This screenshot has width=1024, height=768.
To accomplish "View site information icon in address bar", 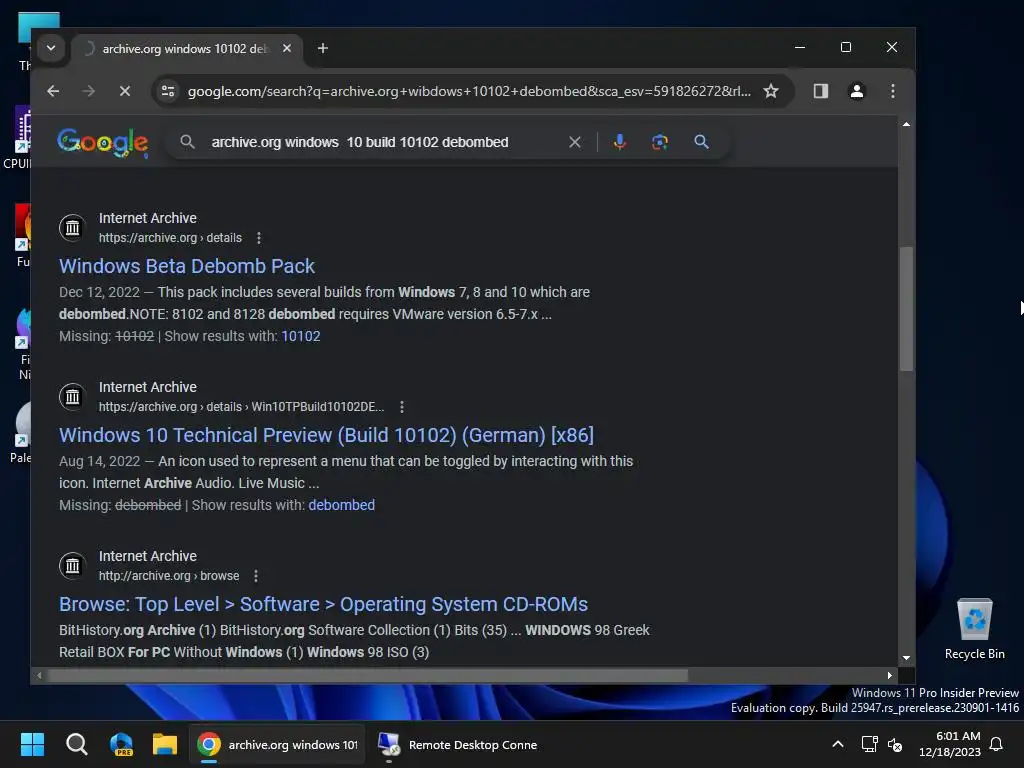I will tap(168, 91).
